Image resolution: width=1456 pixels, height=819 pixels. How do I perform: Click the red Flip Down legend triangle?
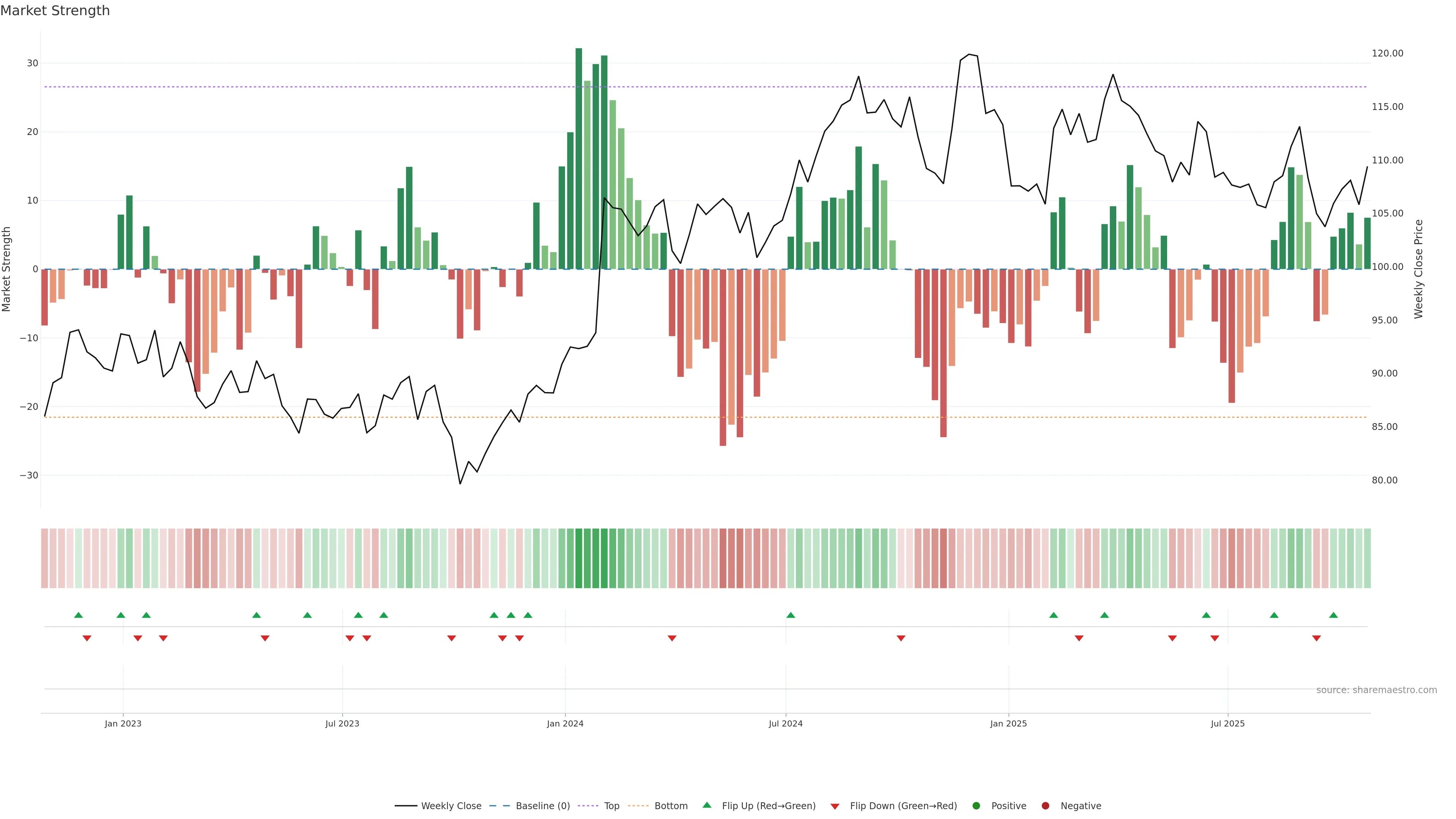(835, 806)
